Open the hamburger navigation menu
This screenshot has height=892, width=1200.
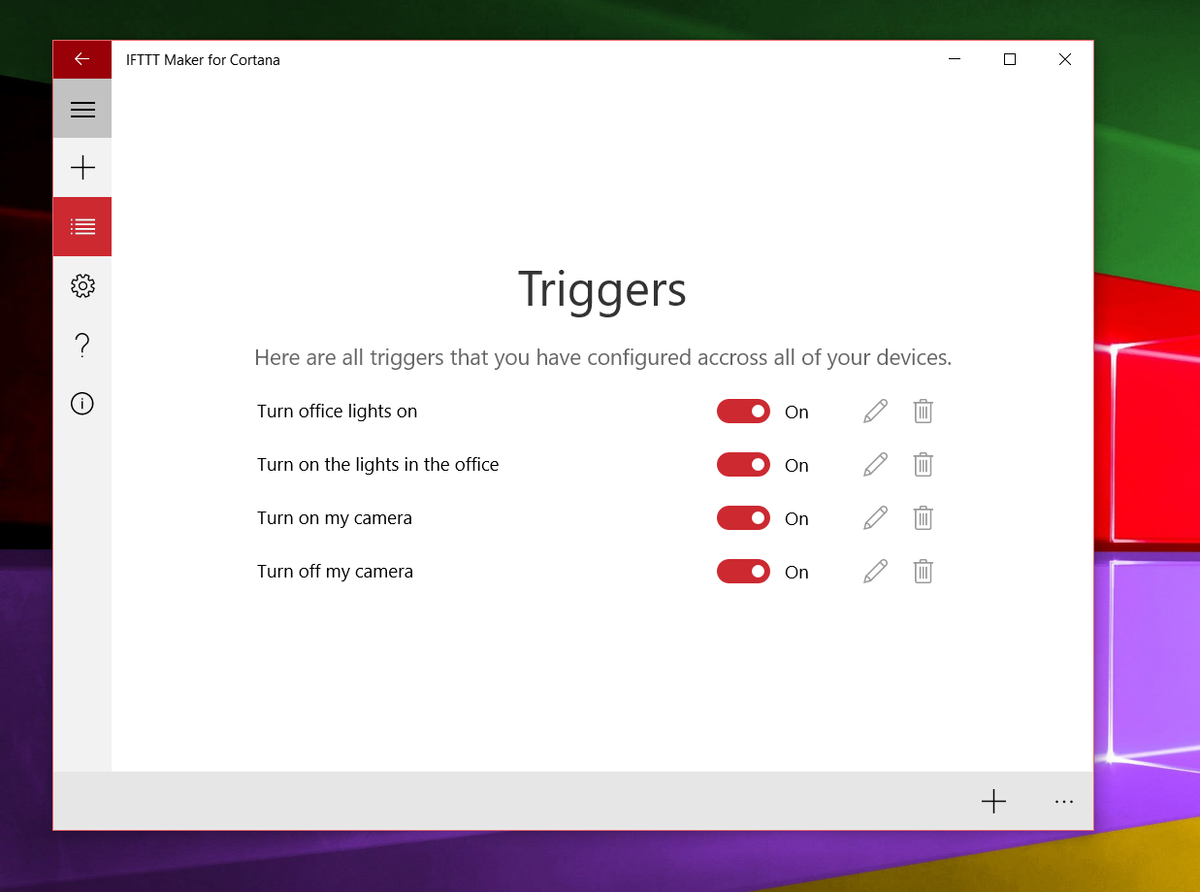(x=82, y=108)
